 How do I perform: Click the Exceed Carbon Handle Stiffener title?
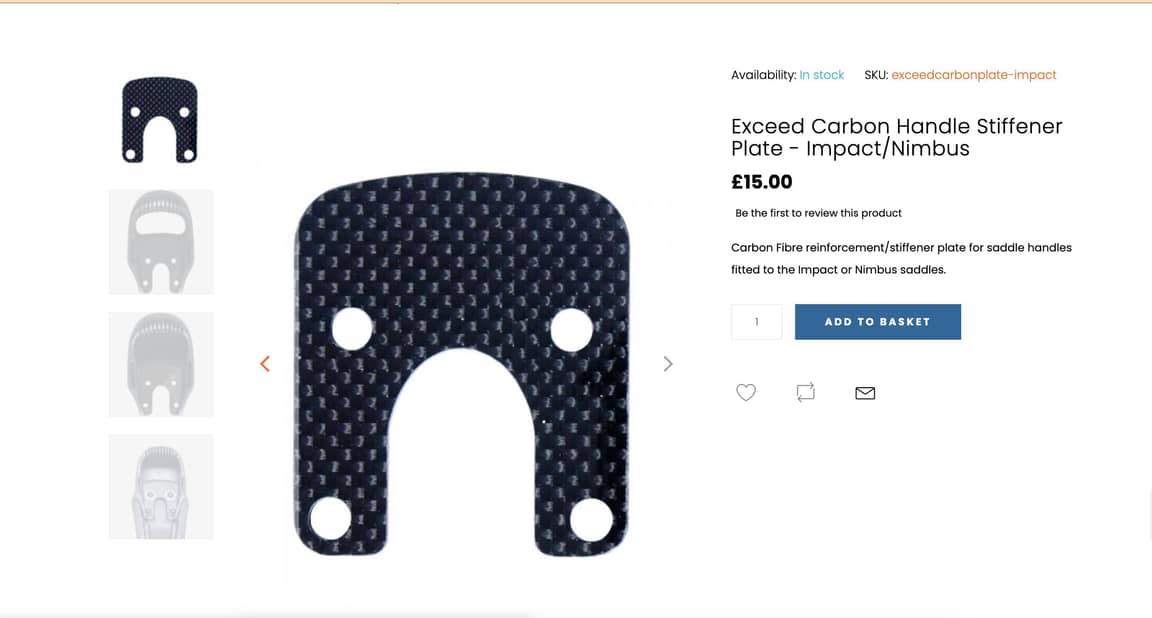896,137
